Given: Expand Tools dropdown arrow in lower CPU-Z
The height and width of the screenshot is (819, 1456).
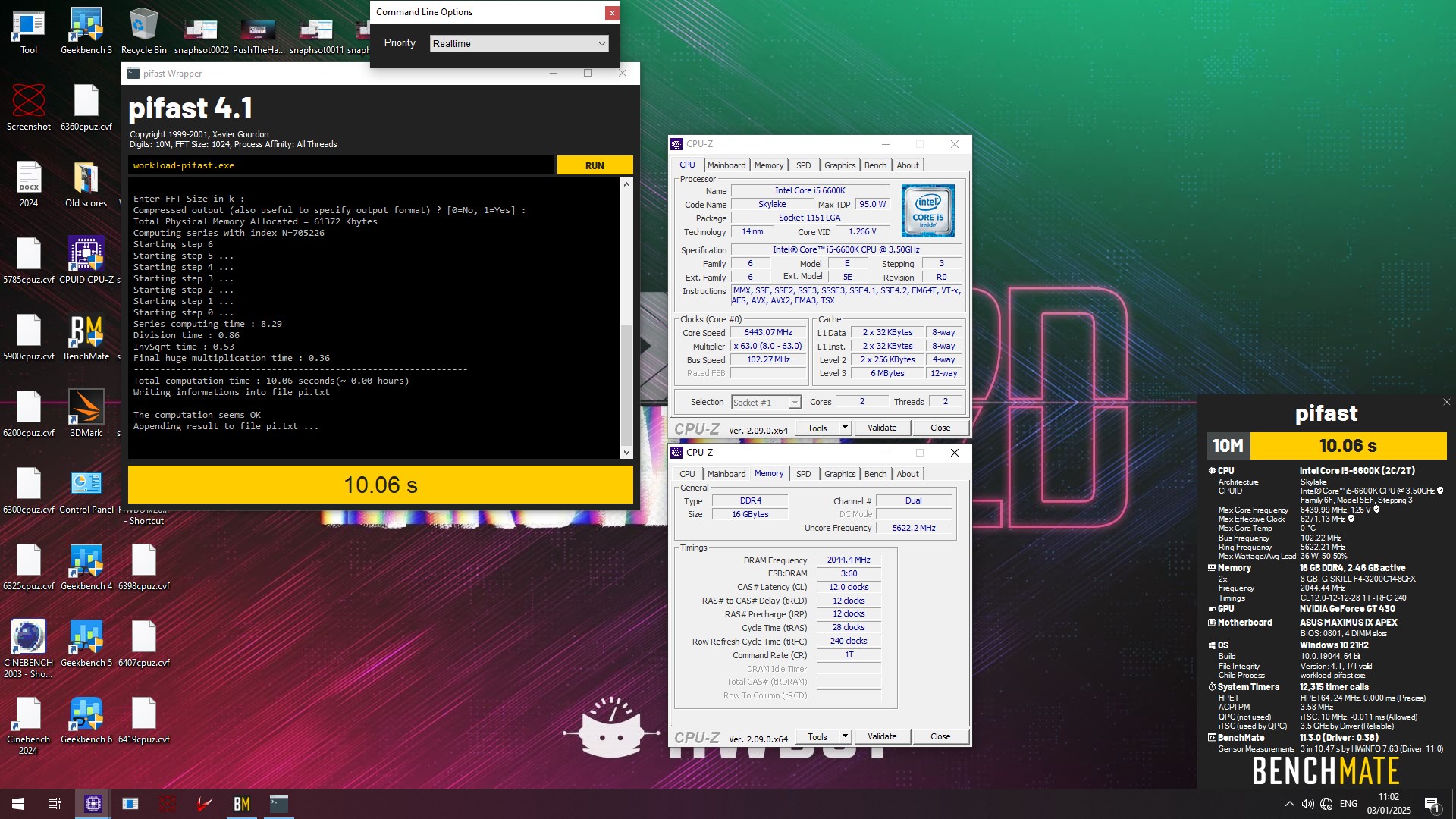Looking at the screenshot, I should point(845,736).
